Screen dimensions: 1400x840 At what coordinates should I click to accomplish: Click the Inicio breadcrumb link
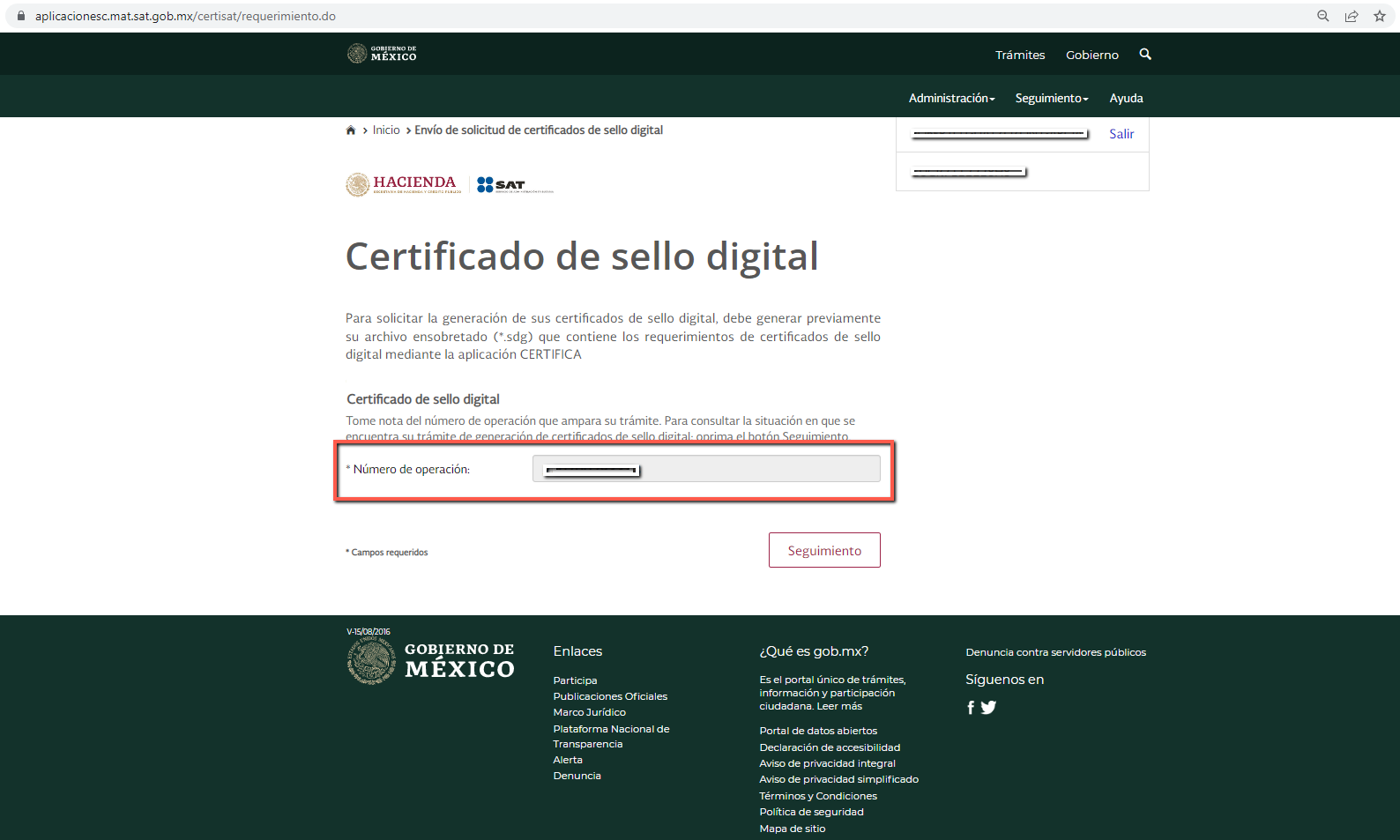[x=386, y=130]
